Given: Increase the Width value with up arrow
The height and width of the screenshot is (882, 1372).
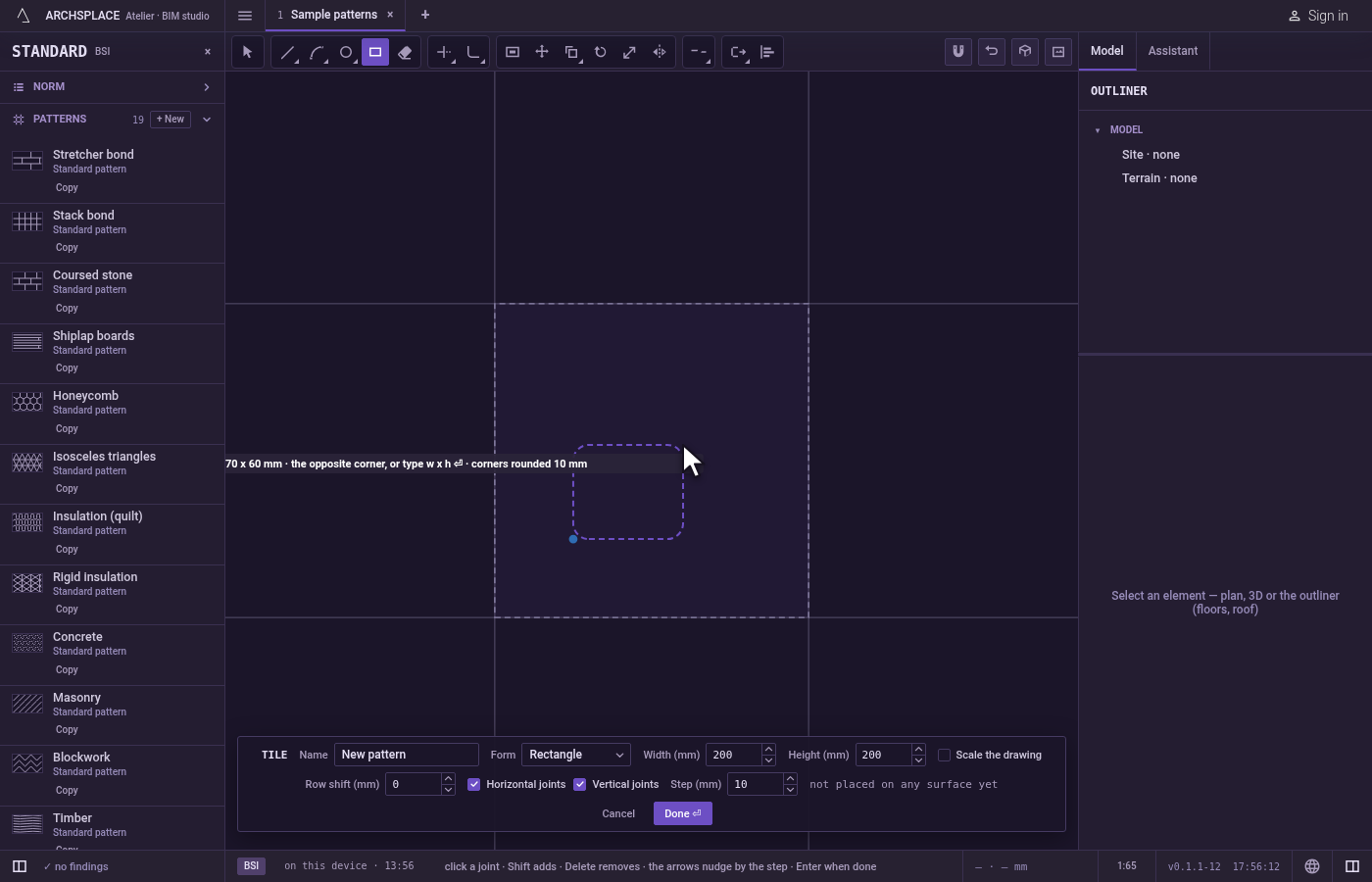Looking at the screenshot, I should tap(768, 750).
